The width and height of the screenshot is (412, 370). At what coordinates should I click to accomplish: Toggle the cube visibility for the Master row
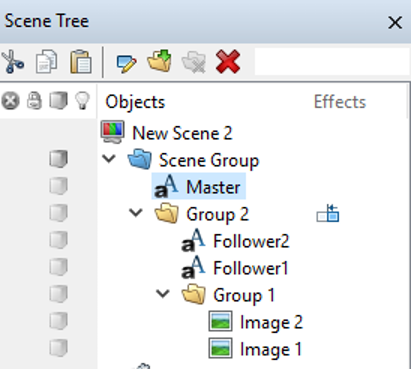coord(58,185)
